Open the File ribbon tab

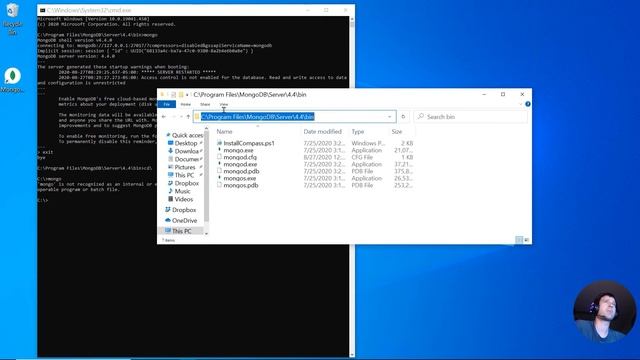click(x=167, y=104)
